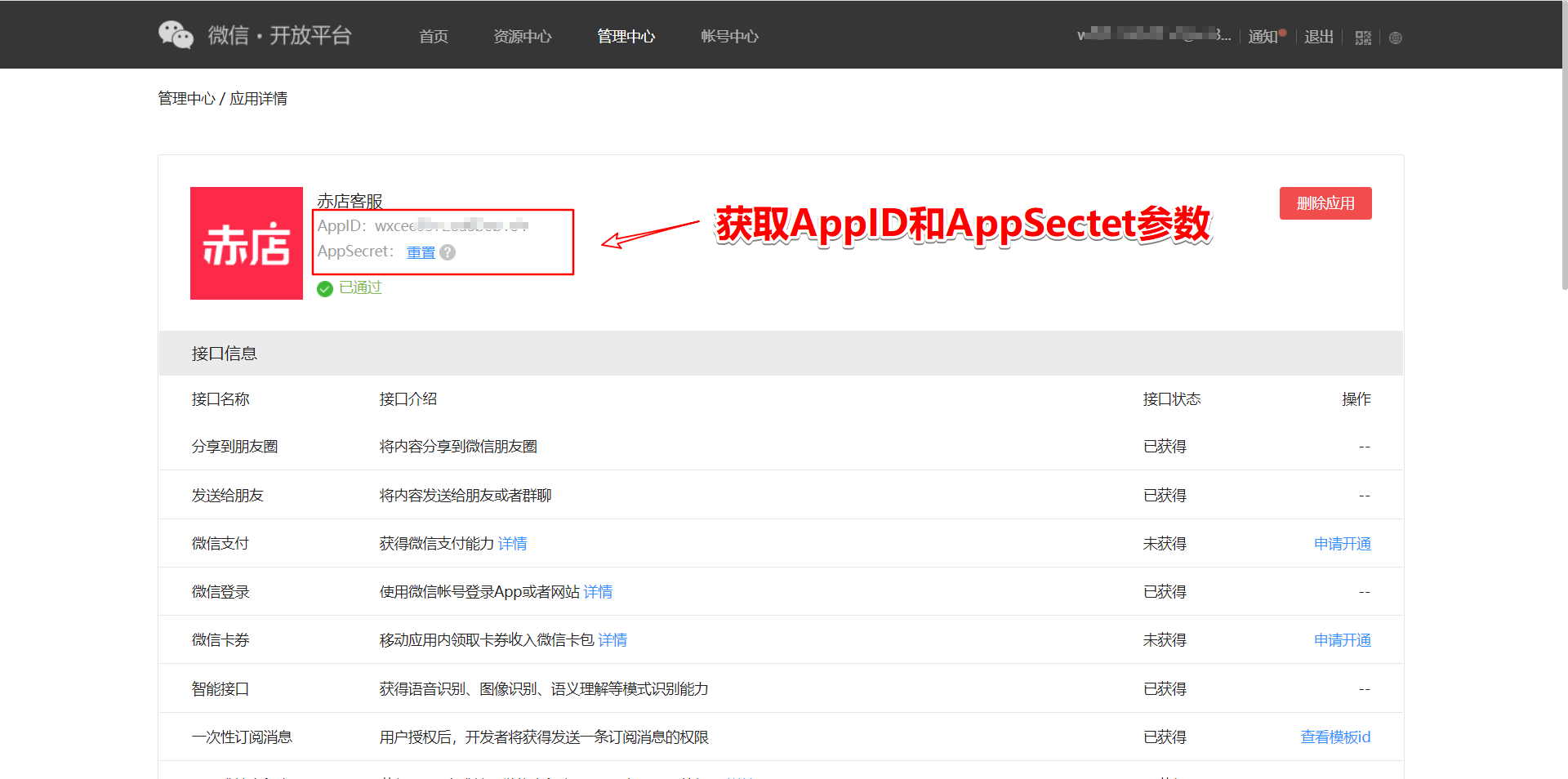Click the 接口介绍 column header
1568x779 pixels.
tap(408, 399)
